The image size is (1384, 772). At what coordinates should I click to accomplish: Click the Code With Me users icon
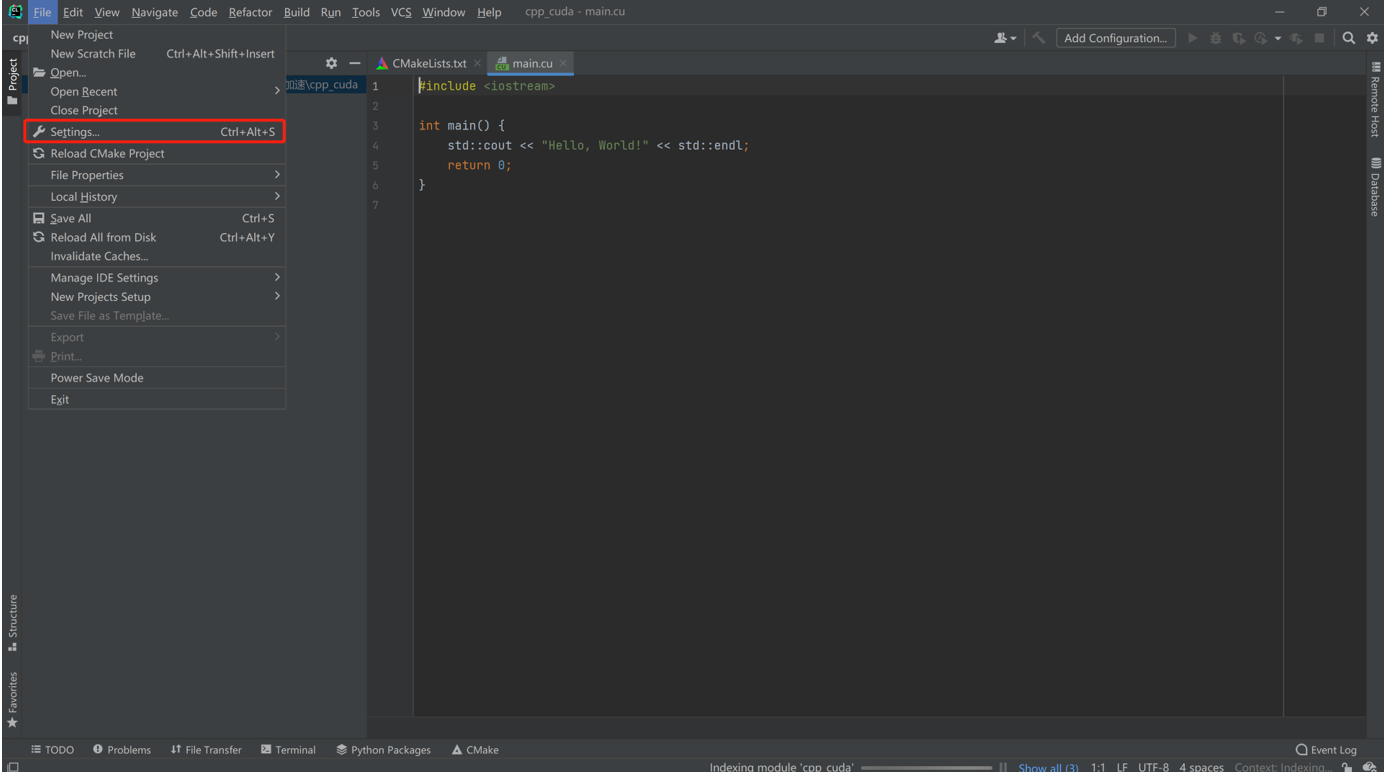point(1004,38)
